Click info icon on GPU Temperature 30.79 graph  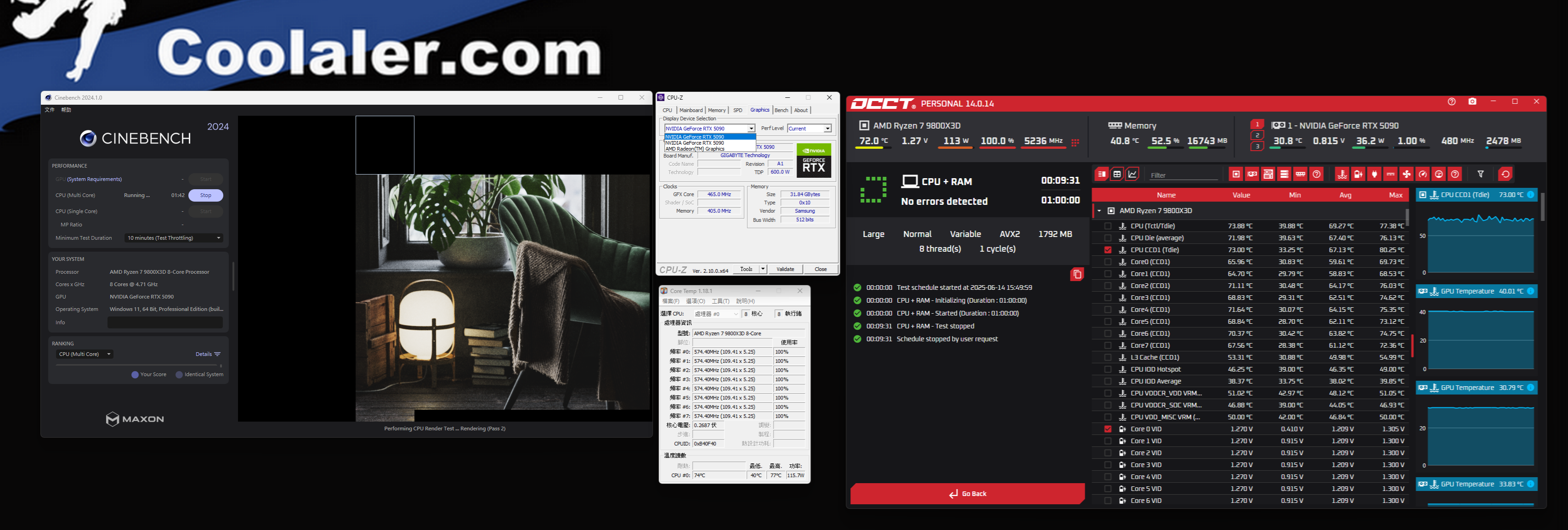tap(1530, 388)
